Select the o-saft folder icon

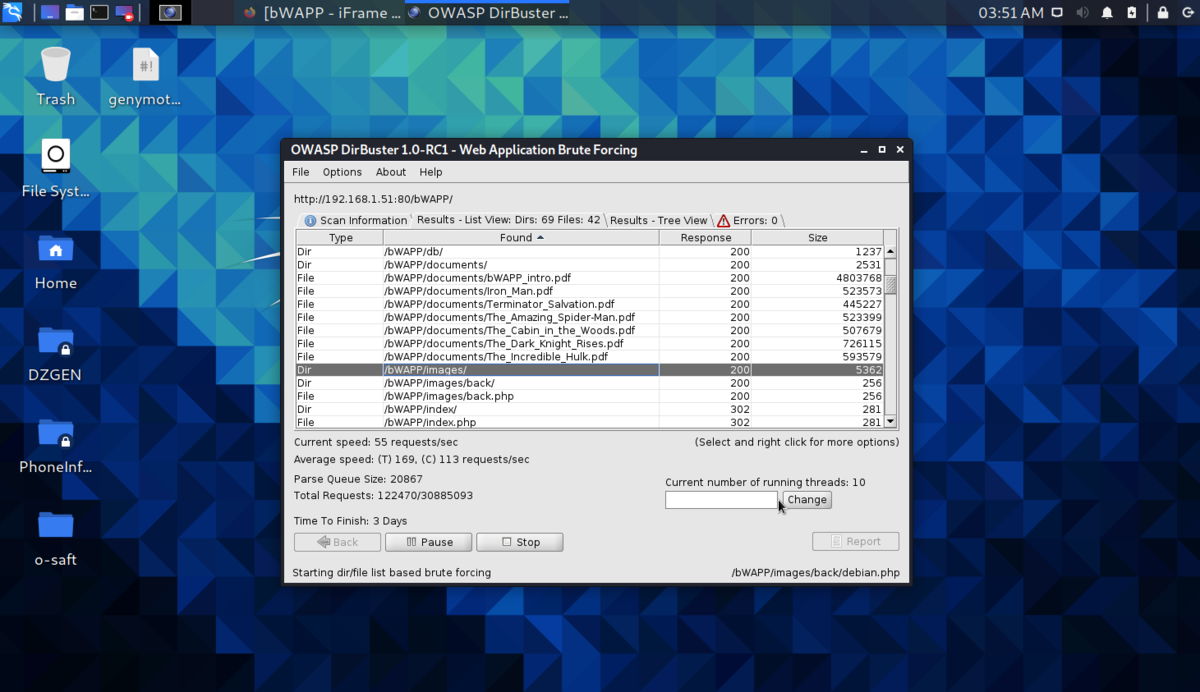click(x=56, y=537)
